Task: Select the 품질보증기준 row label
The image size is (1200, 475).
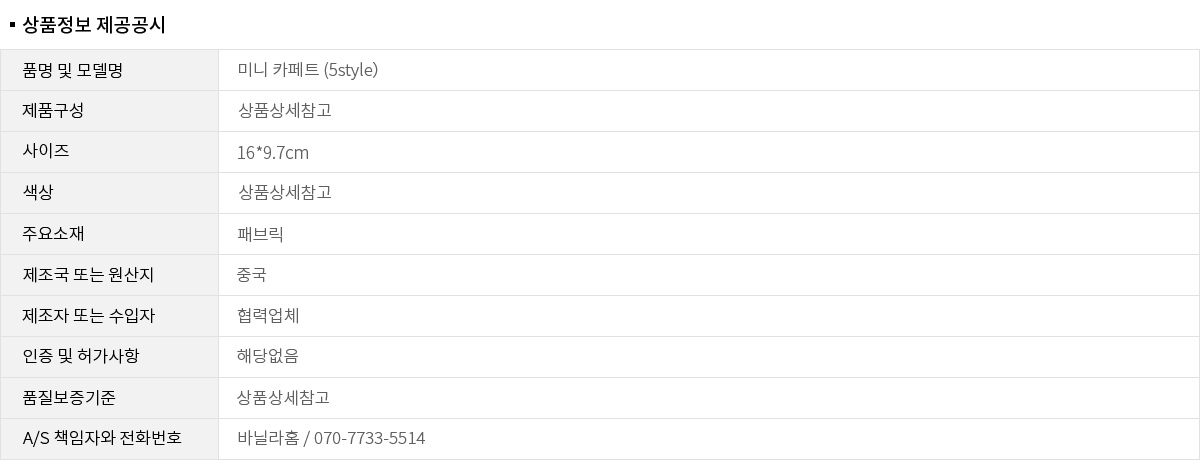Action: [69, 398]
